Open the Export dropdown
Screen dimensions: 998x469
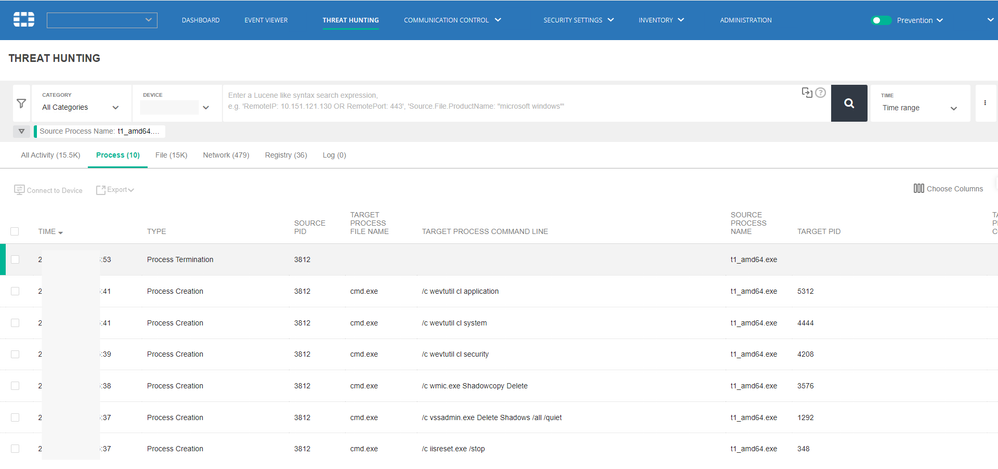click(x=115, y=190)
